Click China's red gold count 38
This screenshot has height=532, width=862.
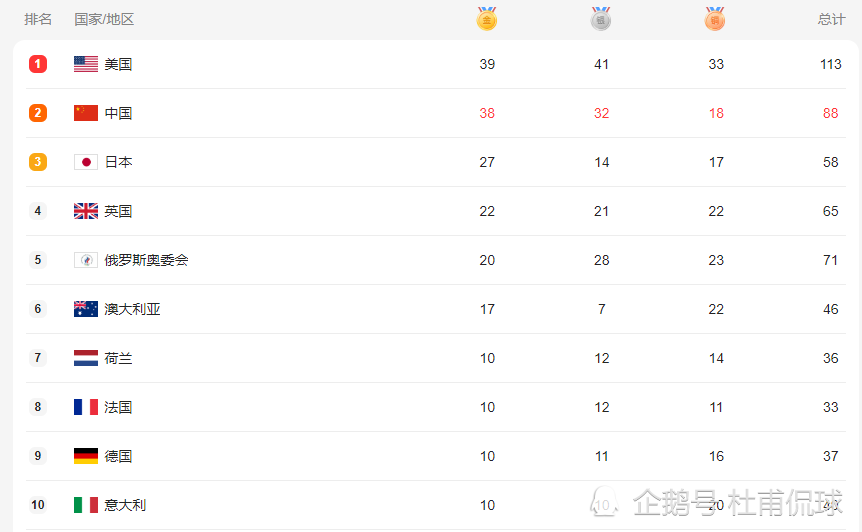click(487, 113)
